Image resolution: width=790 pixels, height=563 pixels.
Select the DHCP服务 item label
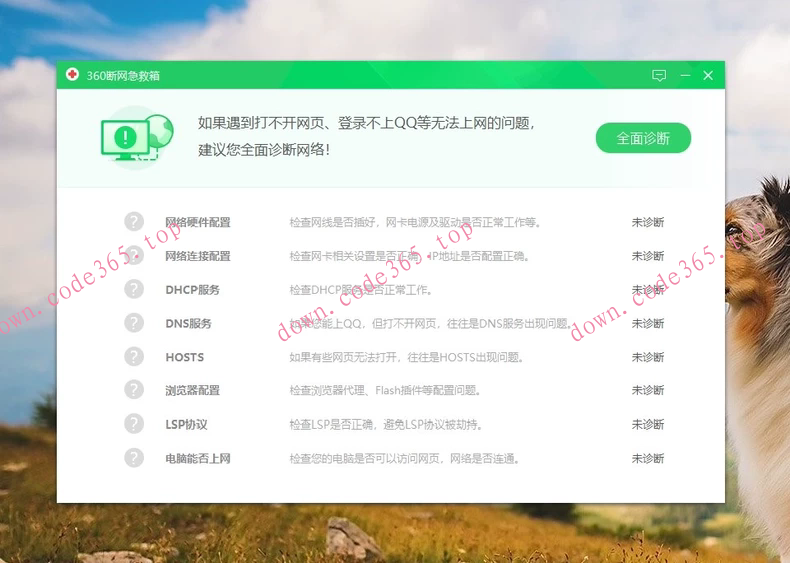(x=192, y=290)
